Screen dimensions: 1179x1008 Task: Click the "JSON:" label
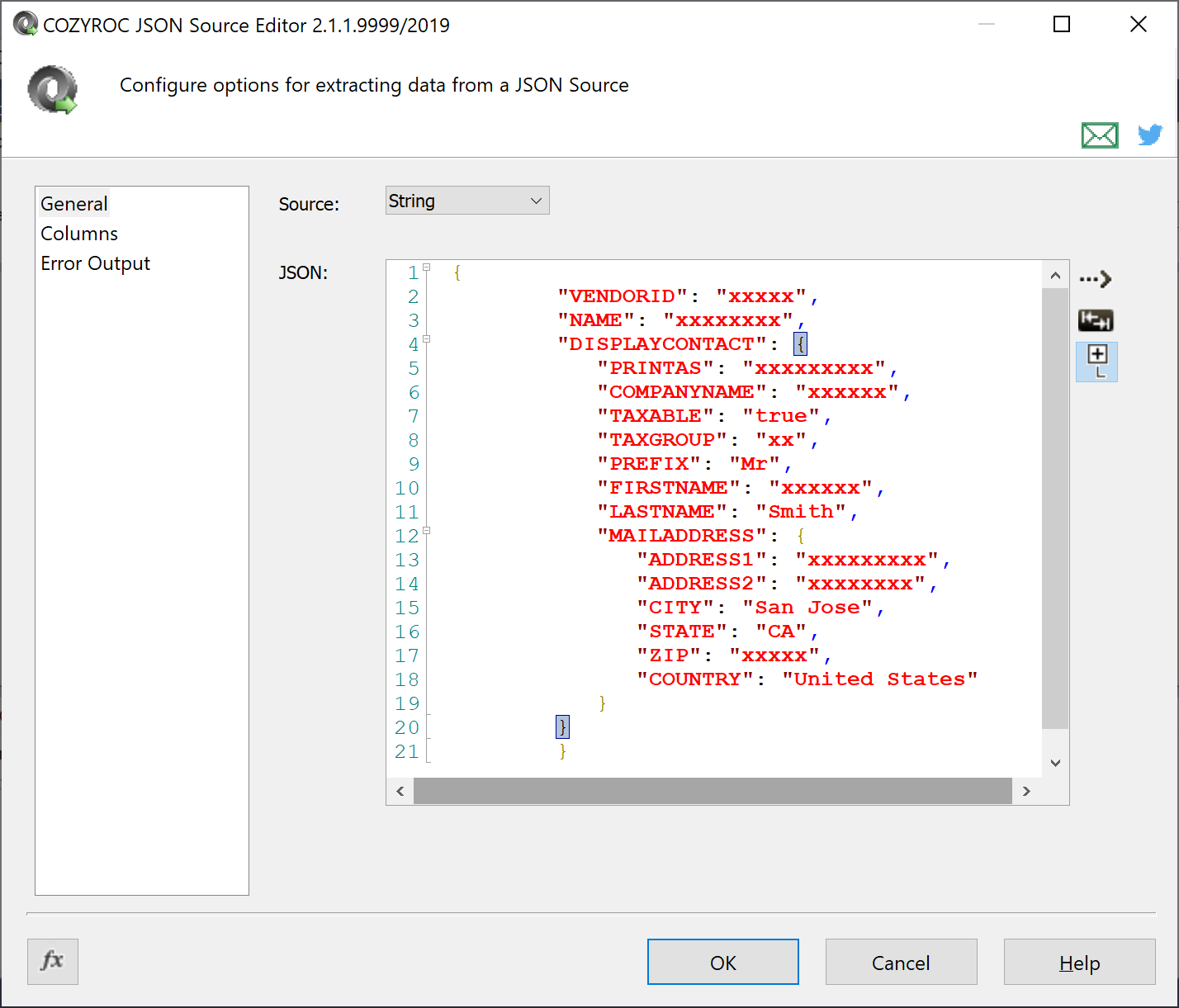(303, 272)
